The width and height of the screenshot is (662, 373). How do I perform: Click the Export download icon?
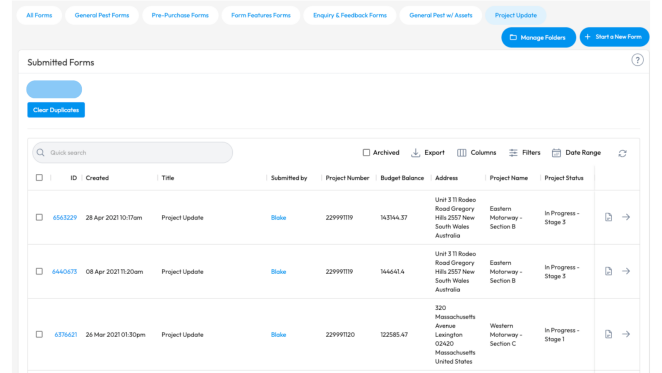pyautogui.click(x=415, y=152)
